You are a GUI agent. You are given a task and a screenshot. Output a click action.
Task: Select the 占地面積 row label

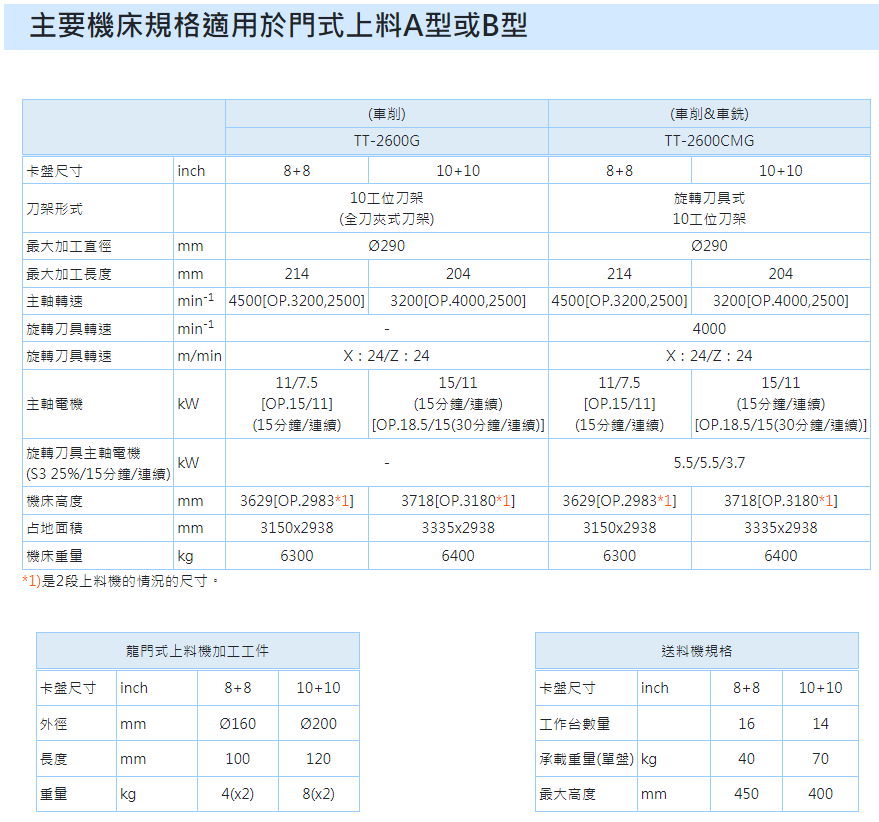[54, 528]
